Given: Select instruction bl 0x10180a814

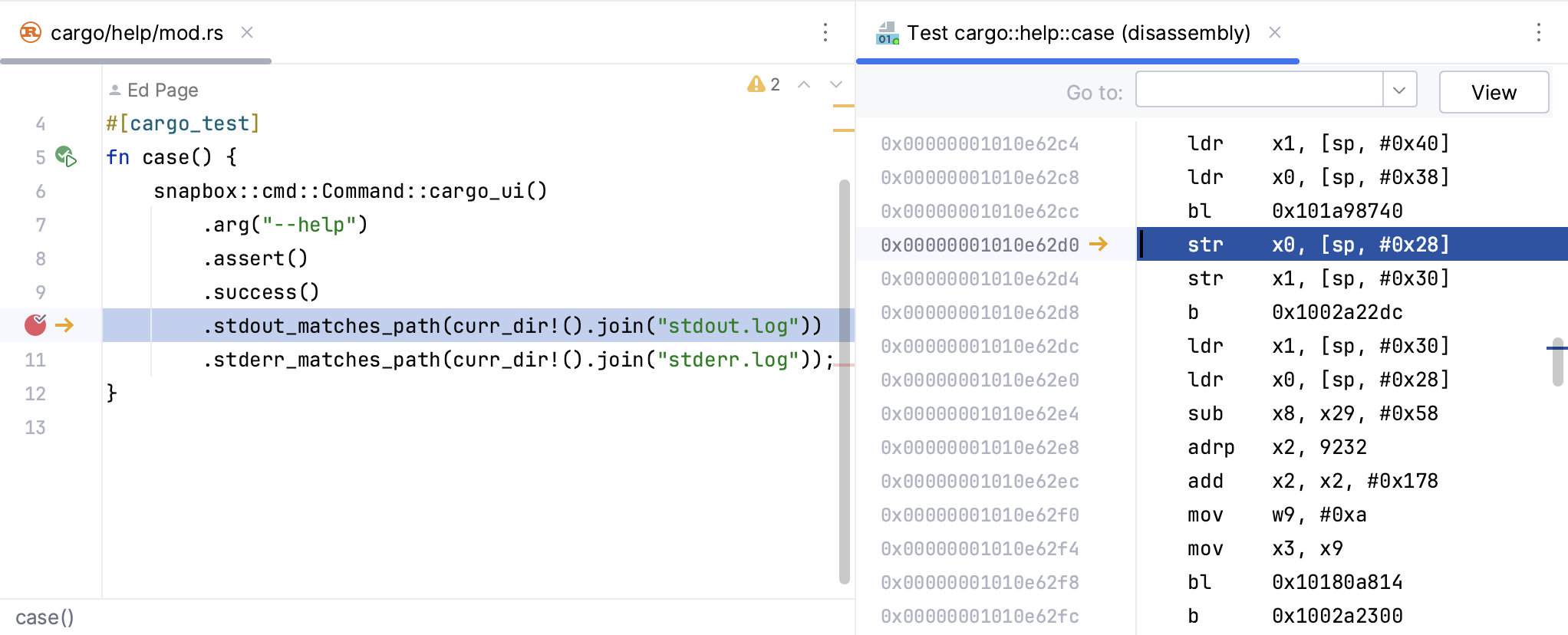Looking at the screenshot, I should (x=1295, y=582).
